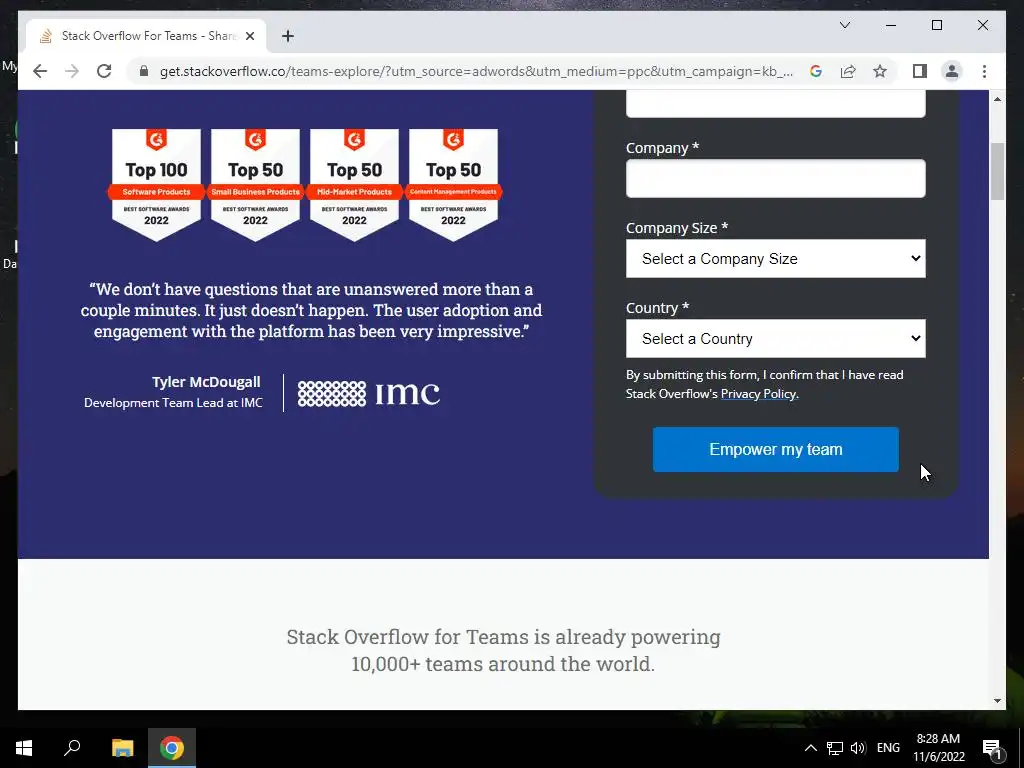Focus the partially visible field above Company

[x=775, y=104]
